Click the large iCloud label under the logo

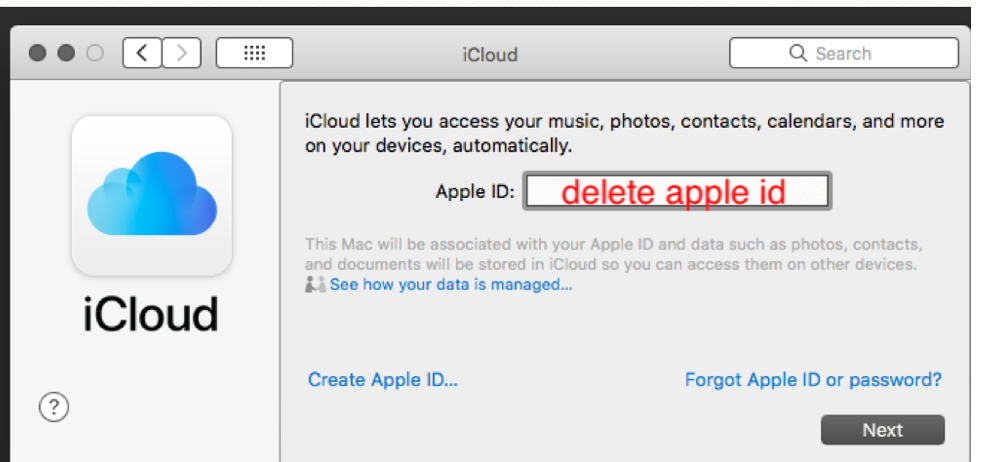(151, 314)
